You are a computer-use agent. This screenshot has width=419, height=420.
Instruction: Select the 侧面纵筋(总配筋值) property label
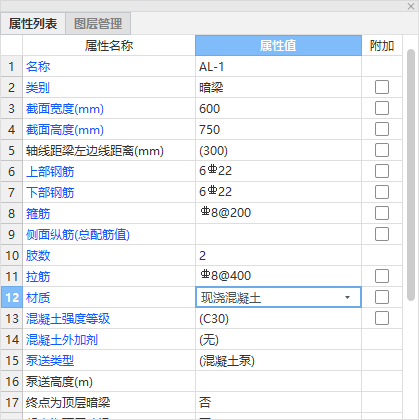pyautogui.click(x=78, y=235)
